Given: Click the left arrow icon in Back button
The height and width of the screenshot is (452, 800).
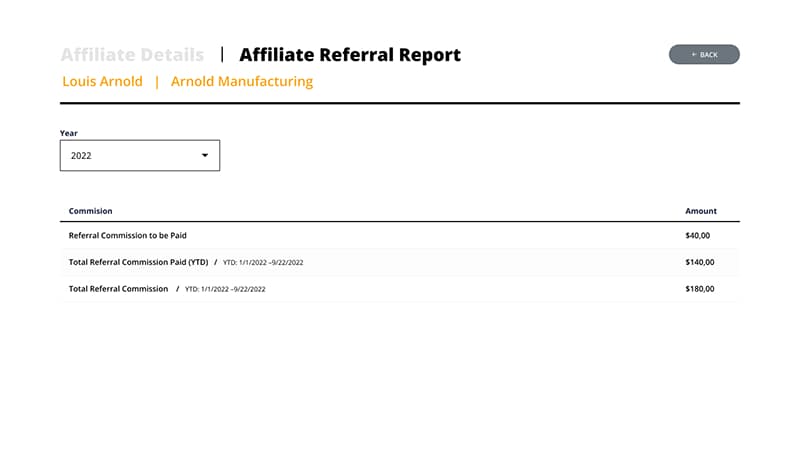Looking at the screenshot, I should 694,55.
